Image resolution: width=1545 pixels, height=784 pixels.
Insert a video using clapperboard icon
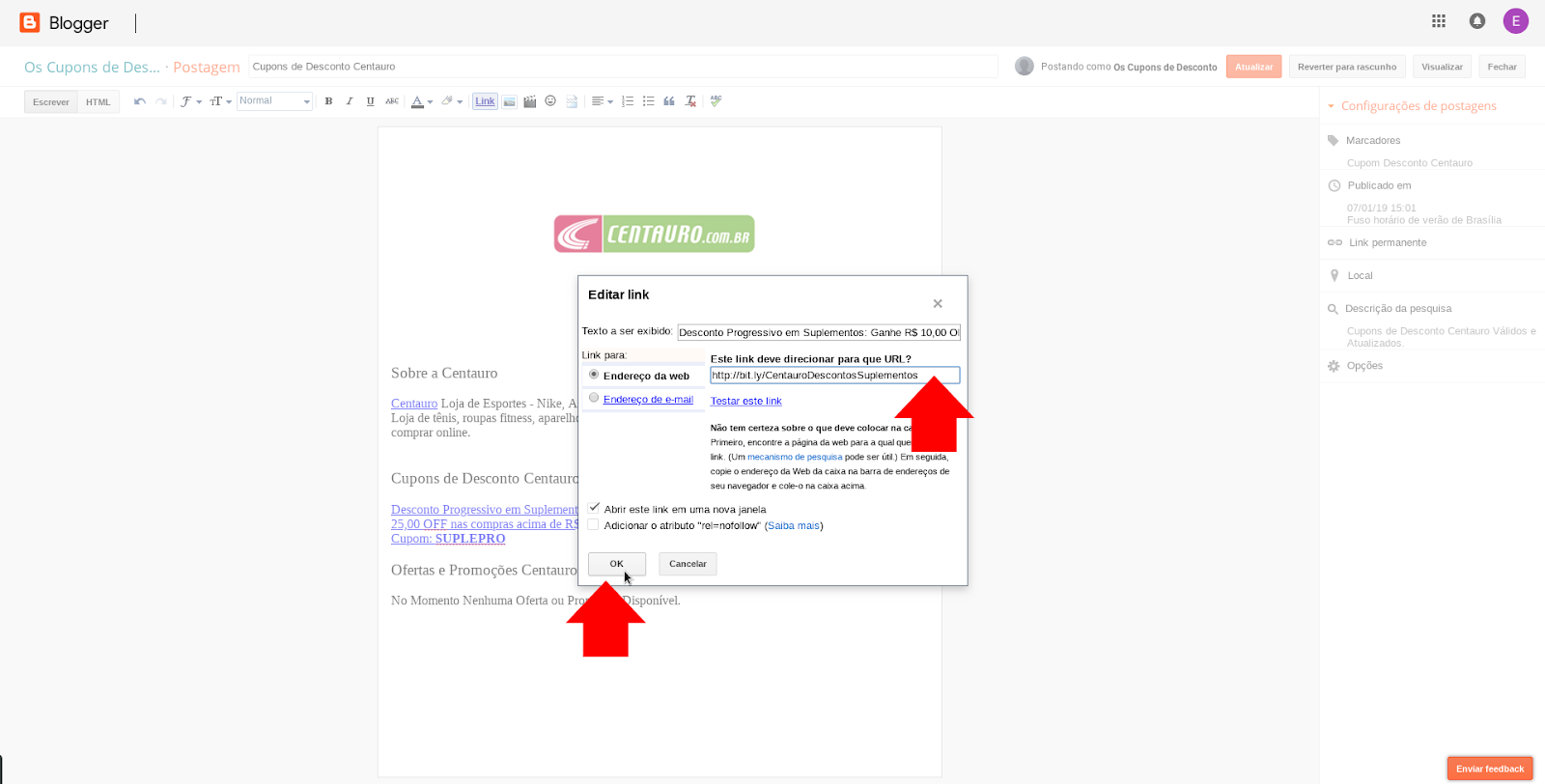click(x=530, y=101)
